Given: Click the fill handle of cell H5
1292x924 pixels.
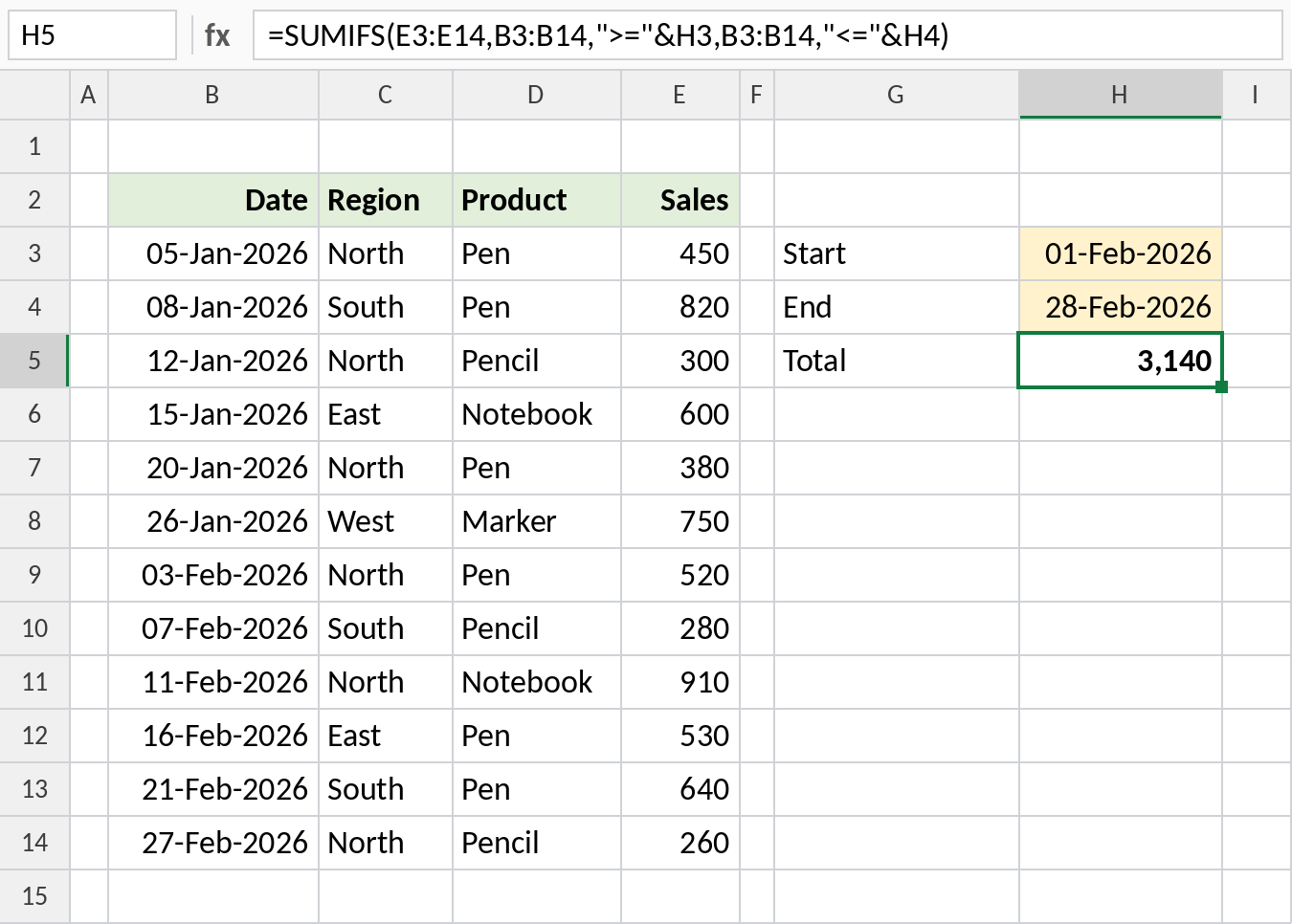Looking at the screenshot, I should point(1221,386).
